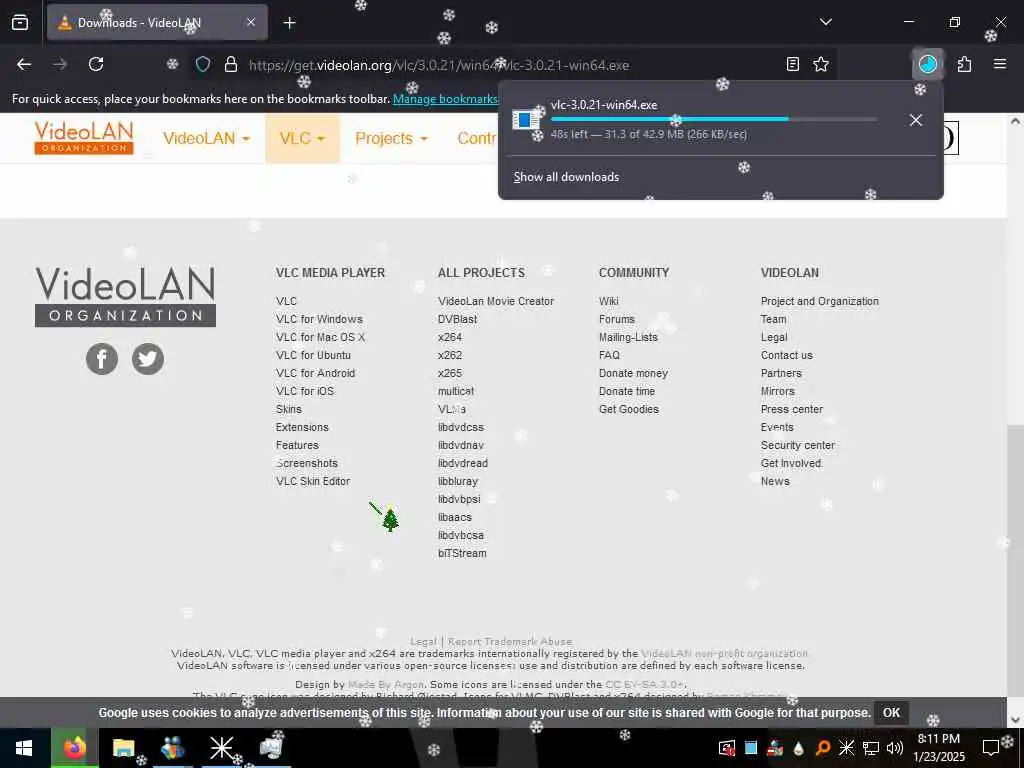
Task: Click the network tray icon
Action: point(871,748)
